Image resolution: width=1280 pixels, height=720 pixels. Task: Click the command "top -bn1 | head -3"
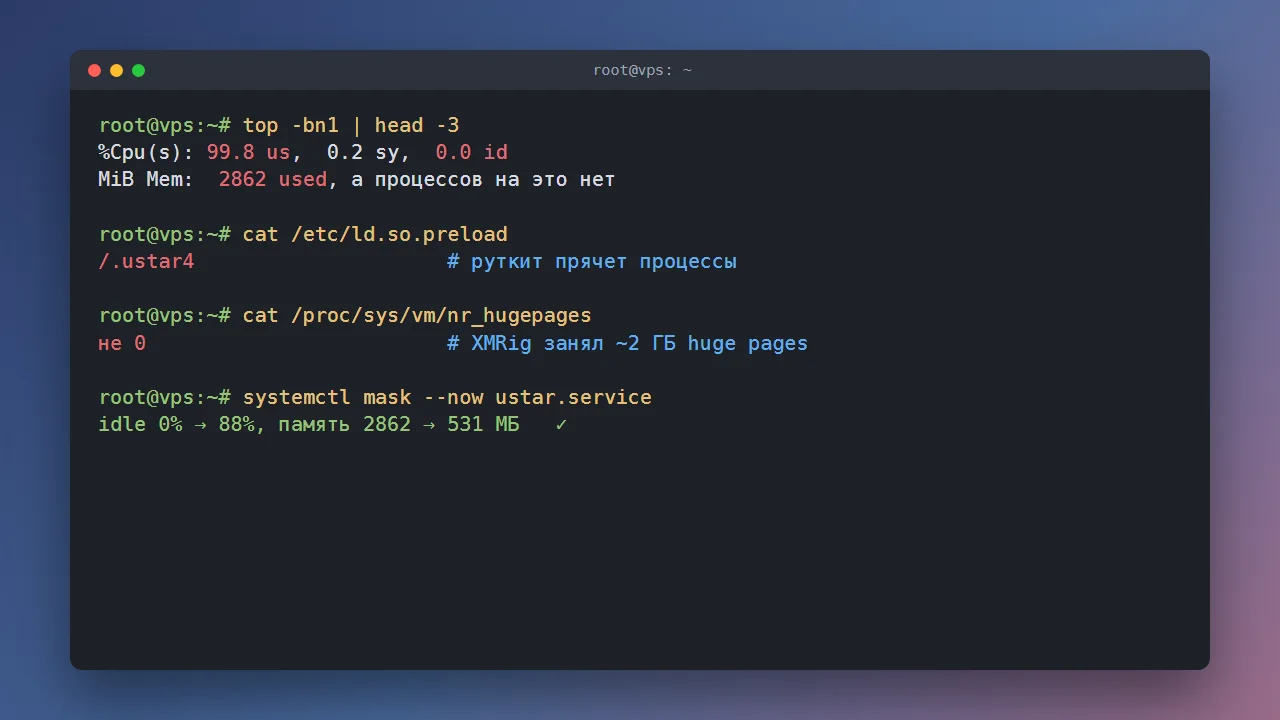351,125
